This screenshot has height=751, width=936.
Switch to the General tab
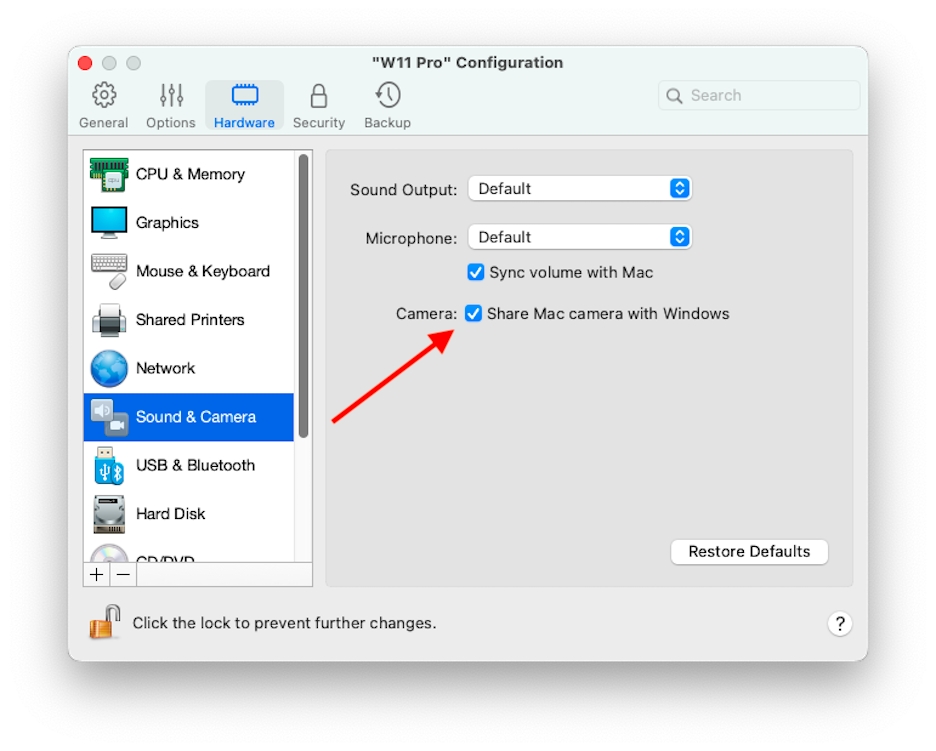click(x=103, y=106)
